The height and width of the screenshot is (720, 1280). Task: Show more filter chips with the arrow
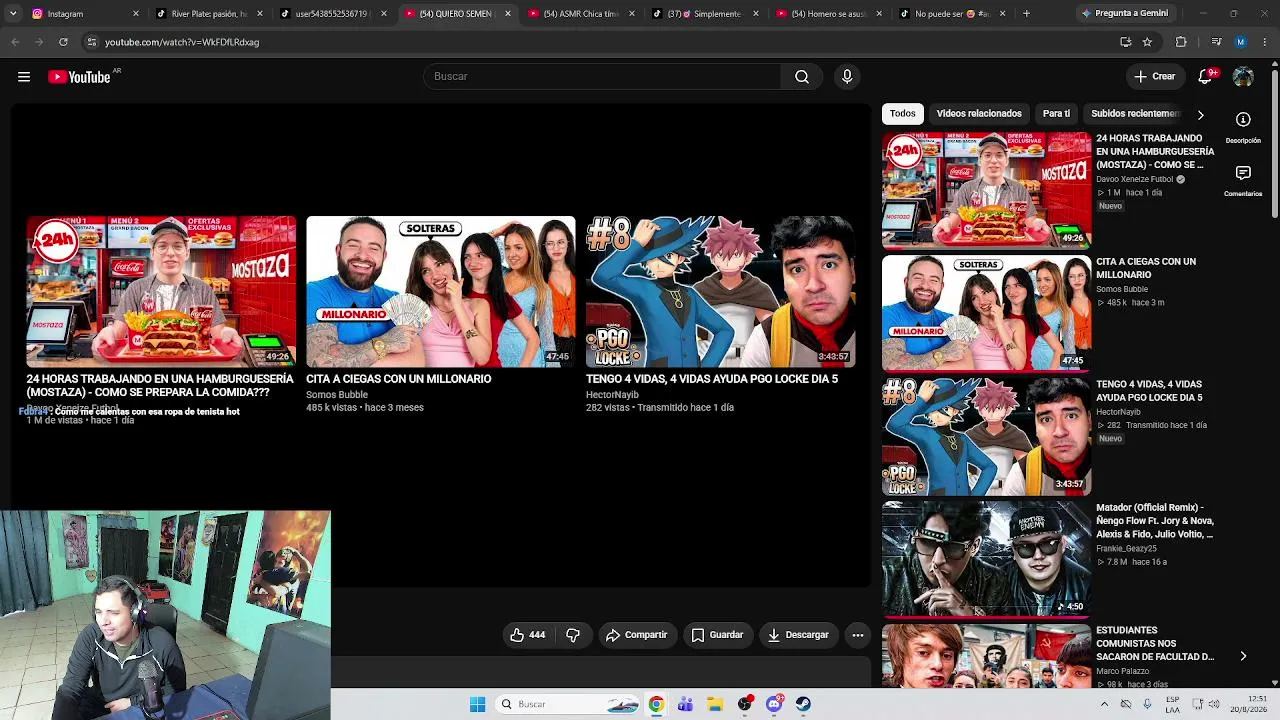(x=1200, y=115)
